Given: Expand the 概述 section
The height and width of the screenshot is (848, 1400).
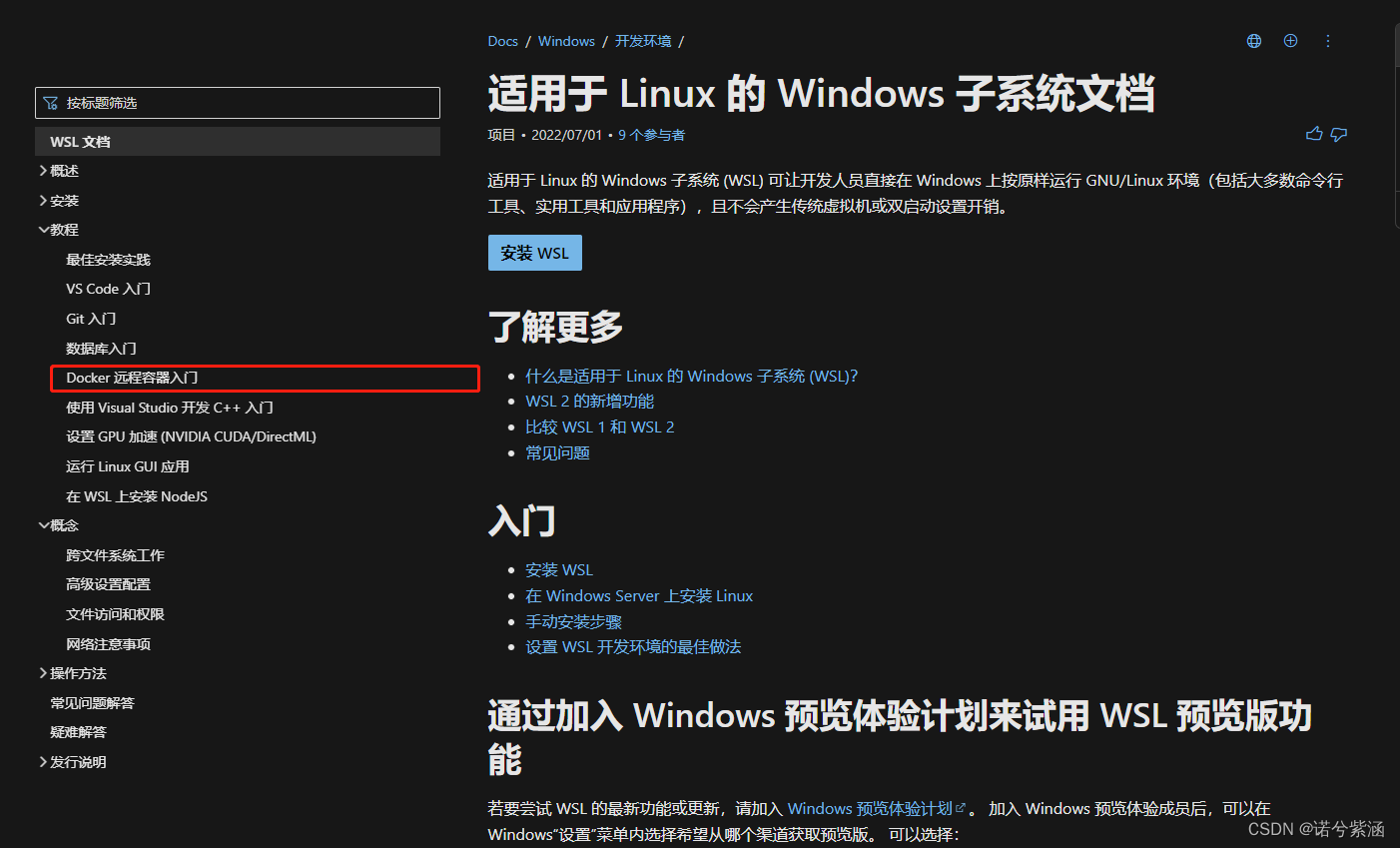Looking at the screenshot, I should (x=58, y=171).
